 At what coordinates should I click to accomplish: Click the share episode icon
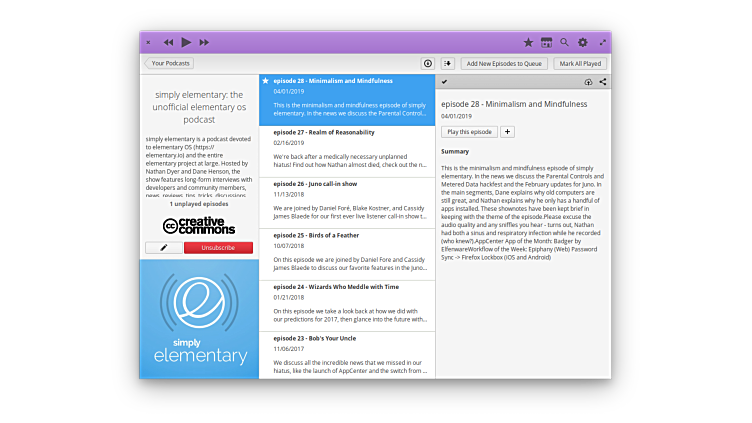click(603, 82)
